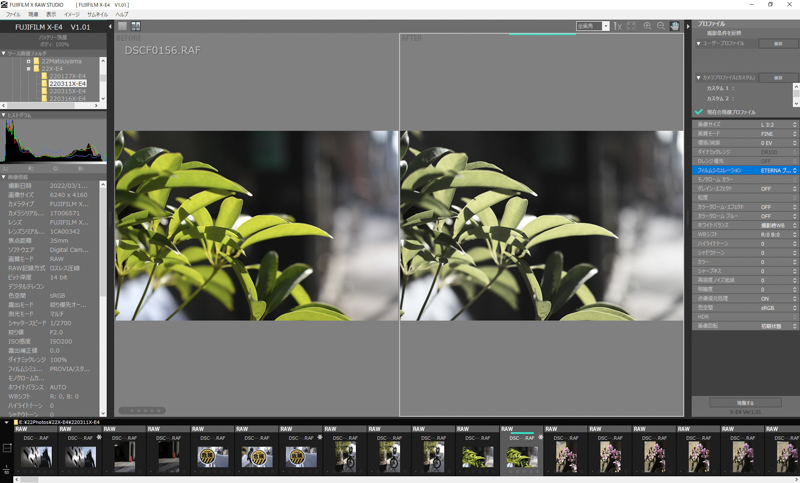Viewport: 800px width, 483px height.
Task: Adjust the WB shift R:0 B:0 value
Action: 745,235
